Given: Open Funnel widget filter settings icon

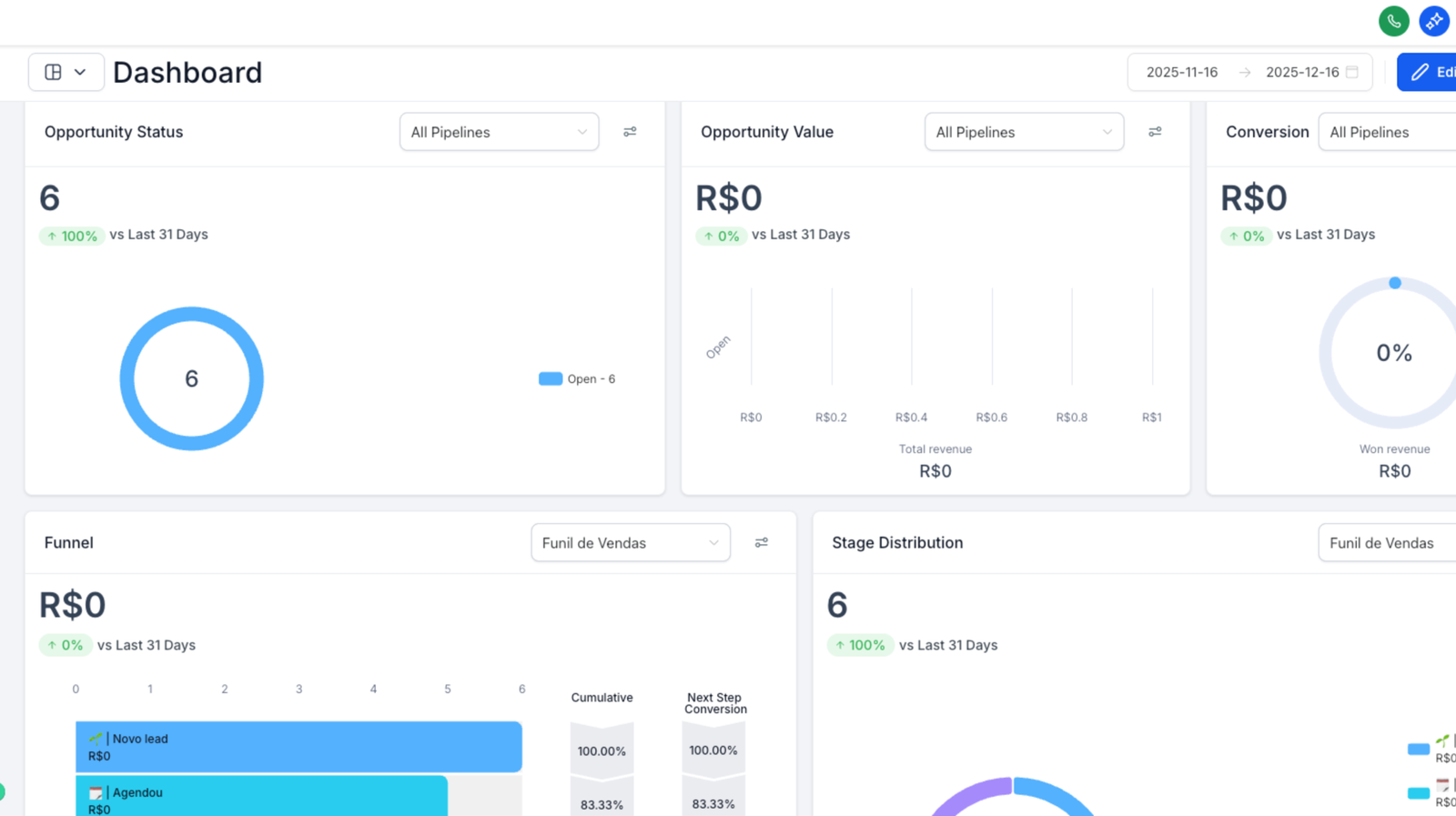Looking at the screenshot, I should pos(762,543).
